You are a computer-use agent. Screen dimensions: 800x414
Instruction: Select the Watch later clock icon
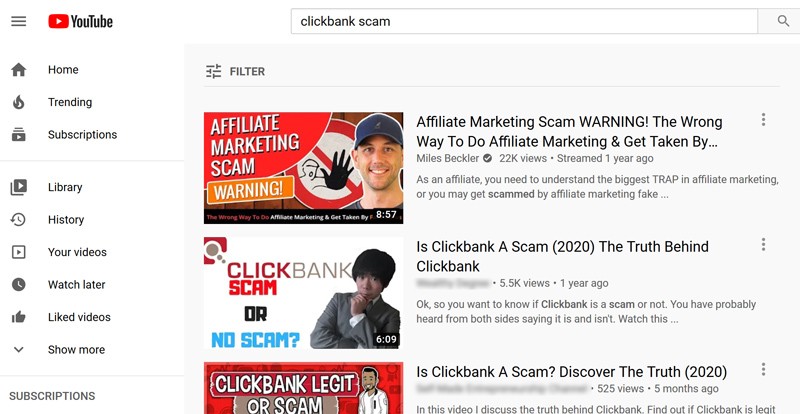[19, 284]
